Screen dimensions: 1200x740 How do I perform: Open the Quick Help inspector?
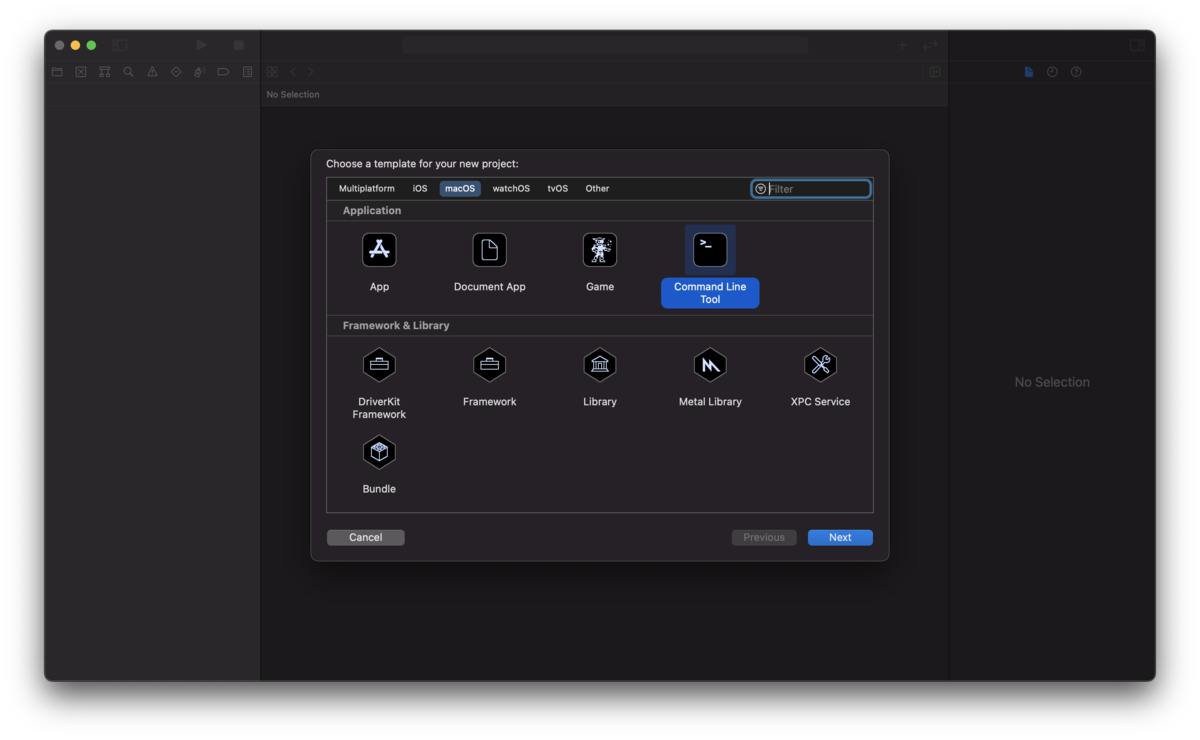[x=1076, y=72]
